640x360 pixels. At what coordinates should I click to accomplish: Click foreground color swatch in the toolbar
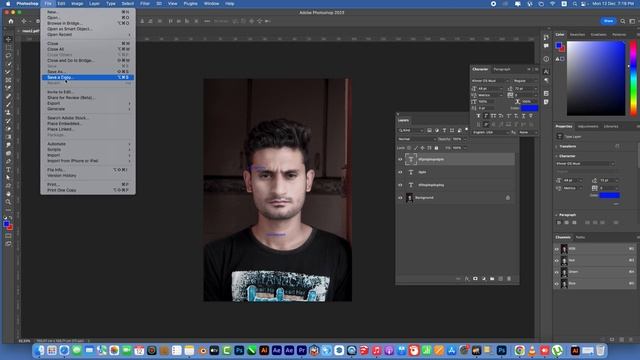click(6, 224)
